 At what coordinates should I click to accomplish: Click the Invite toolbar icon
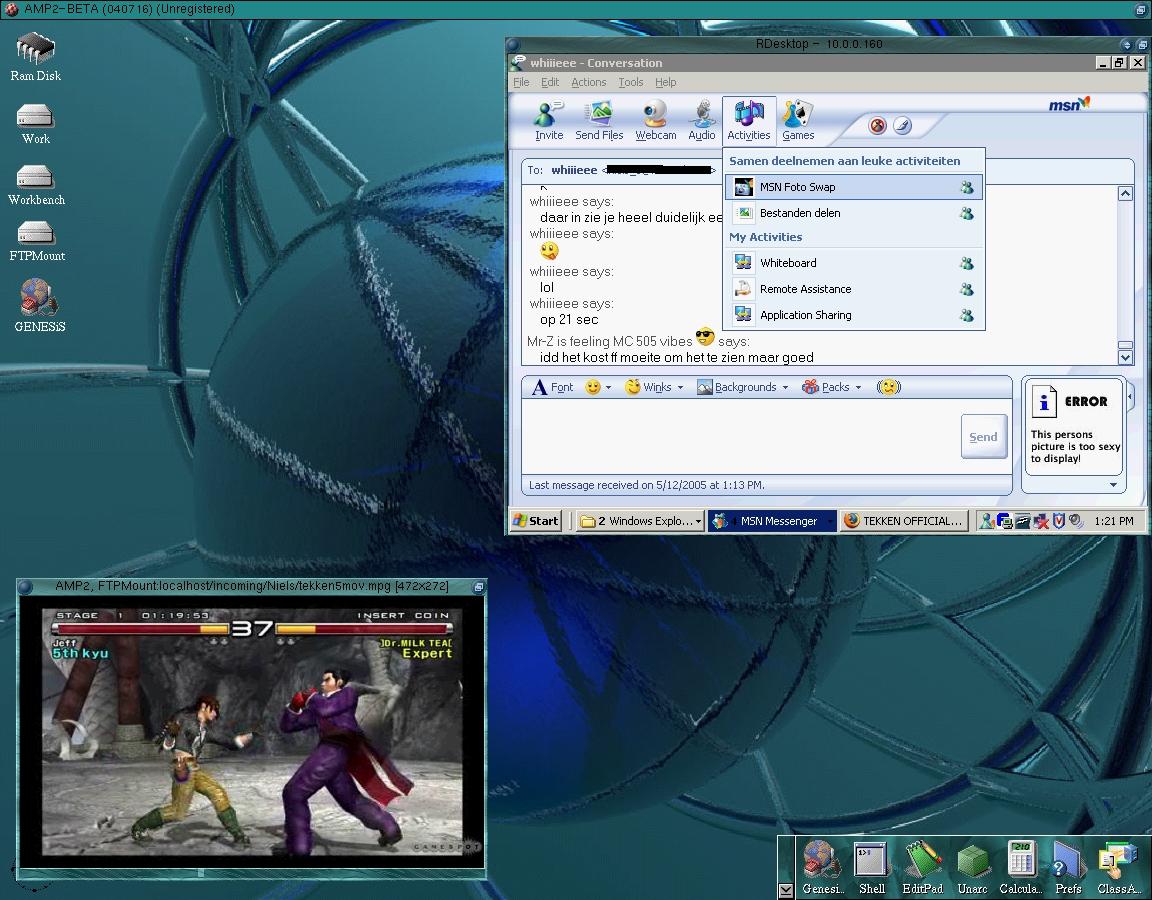pyautogui.click(x=549, y=120)
